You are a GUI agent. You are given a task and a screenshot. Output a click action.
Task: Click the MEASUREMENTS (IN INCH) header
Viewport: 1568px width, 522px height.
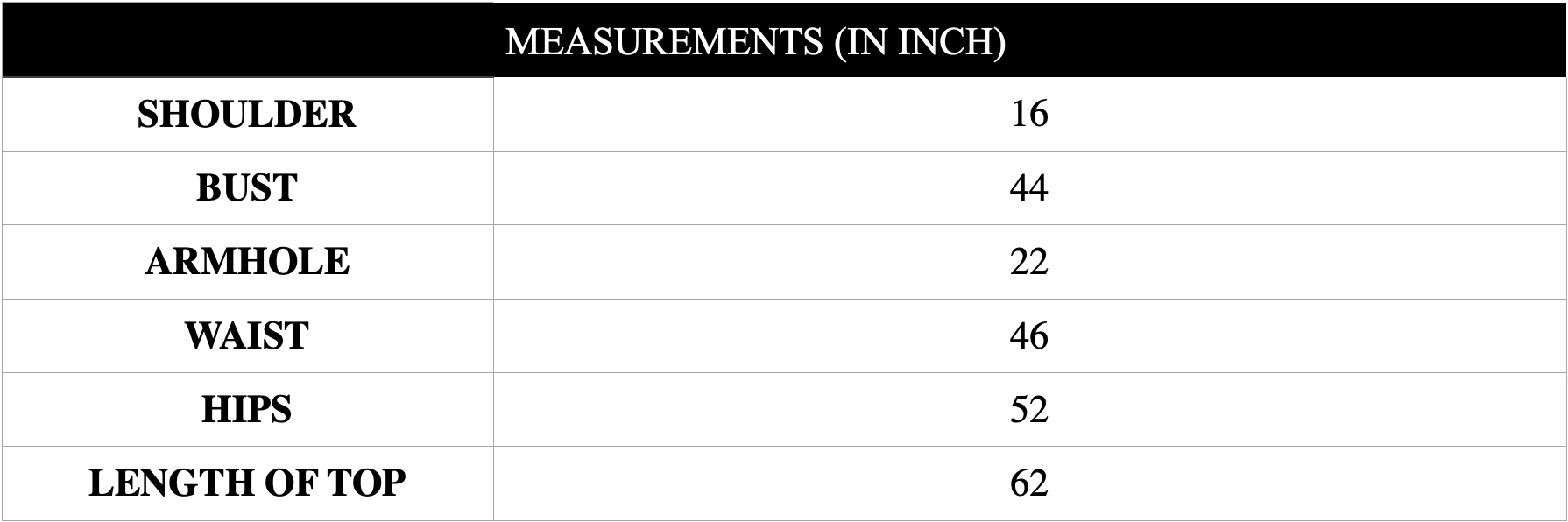click(755, 42)
